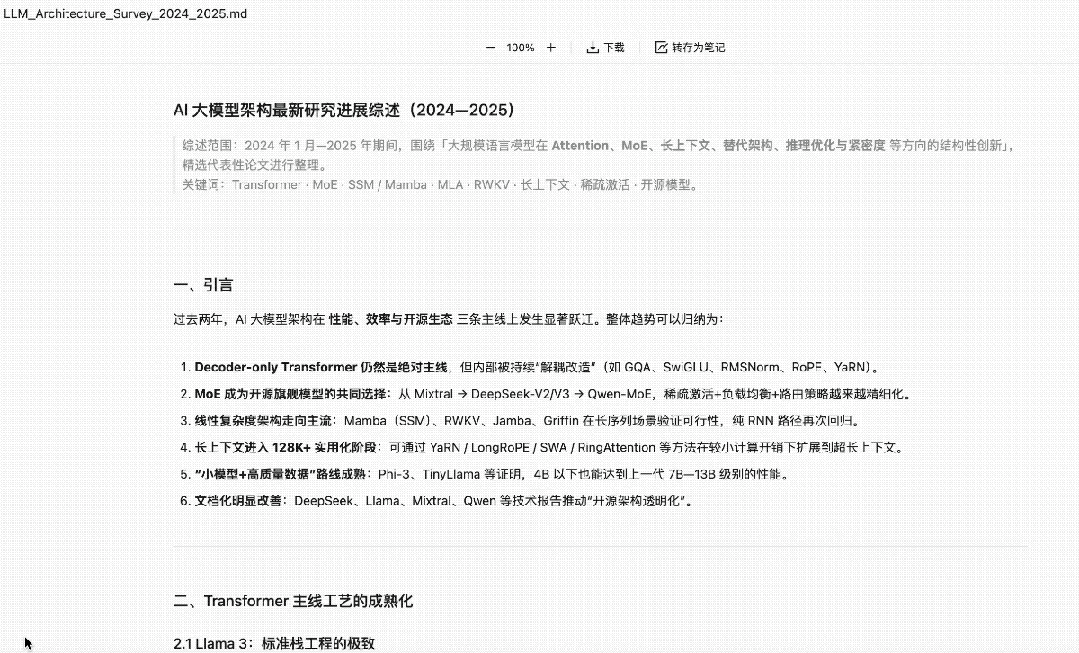This screenshot has height=653, width=1079.
Task: Zoom out with the minus icon
Action: point(490,47)
